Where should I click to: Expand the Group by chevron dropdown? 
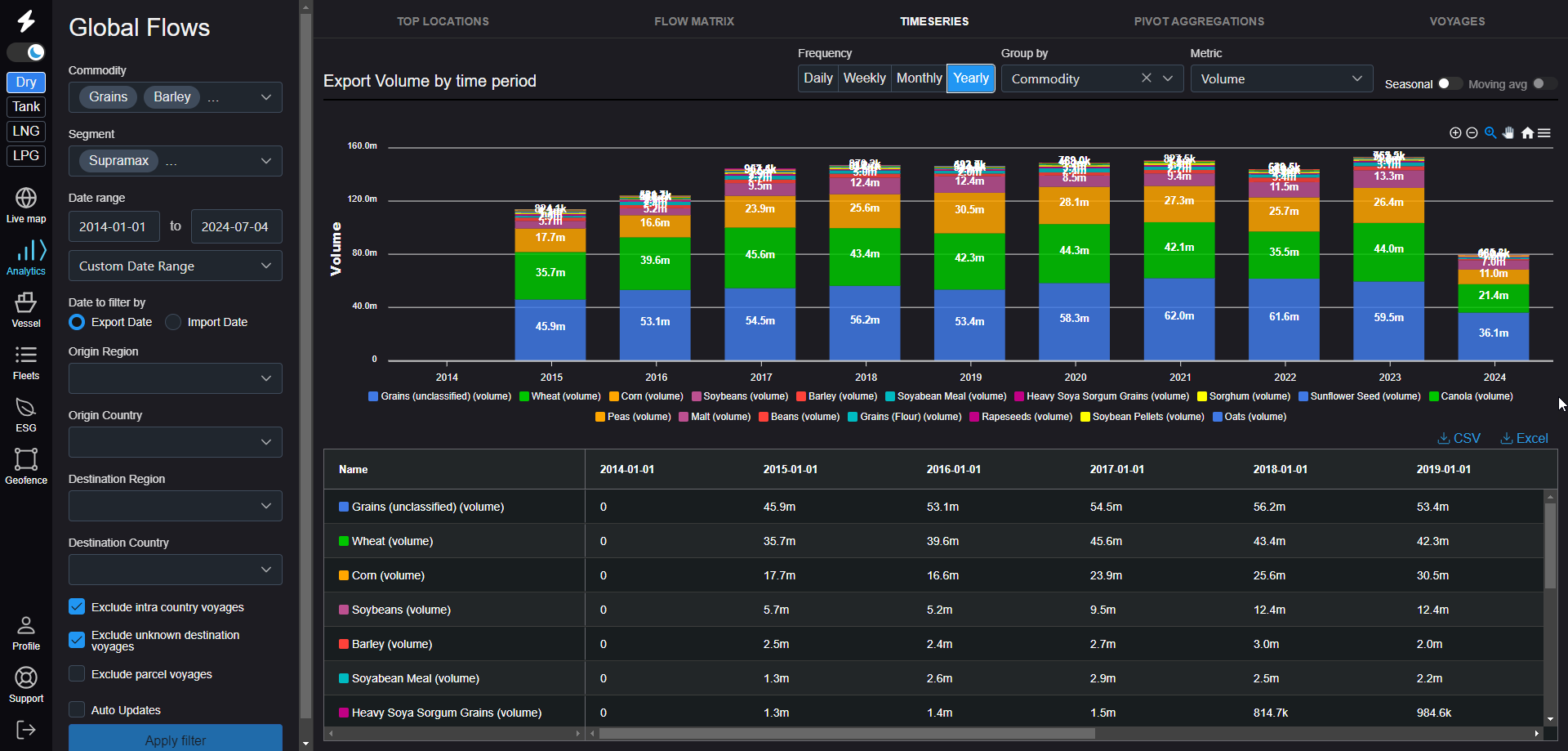coord(1168,78)
